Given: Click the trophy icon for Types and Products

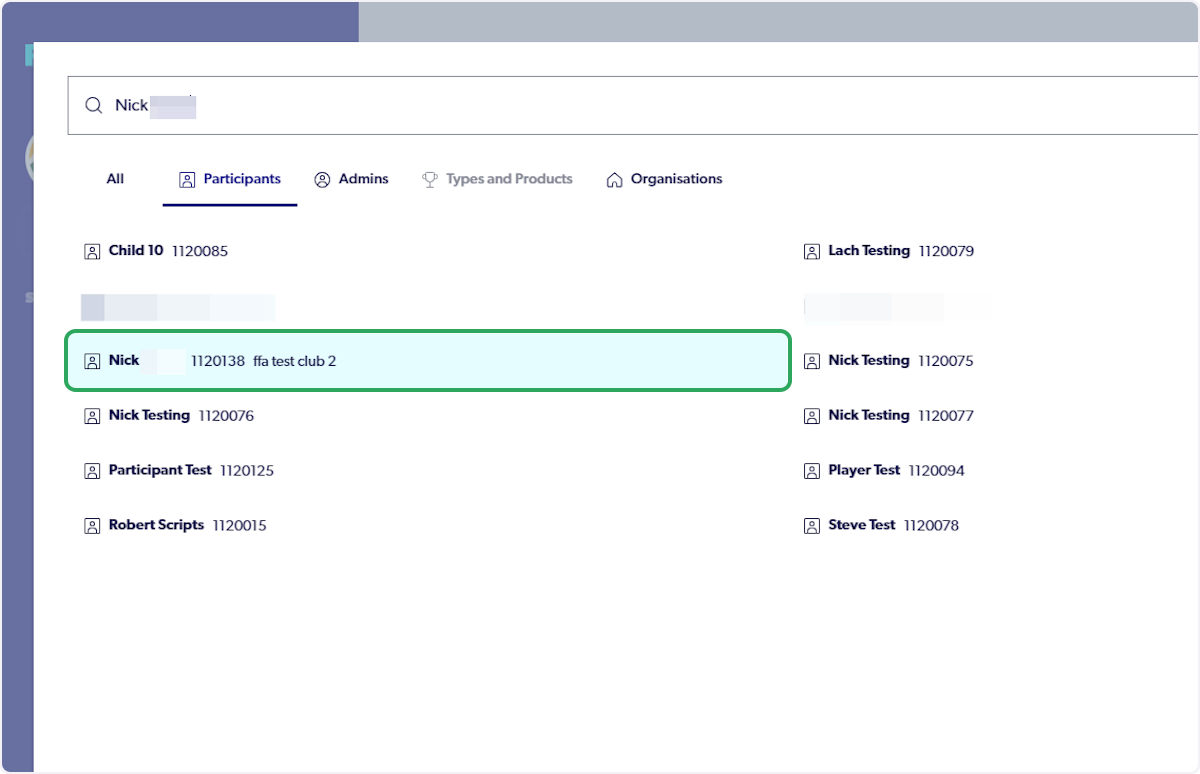Looking at the screenshot, I should (x=430, y=180).
